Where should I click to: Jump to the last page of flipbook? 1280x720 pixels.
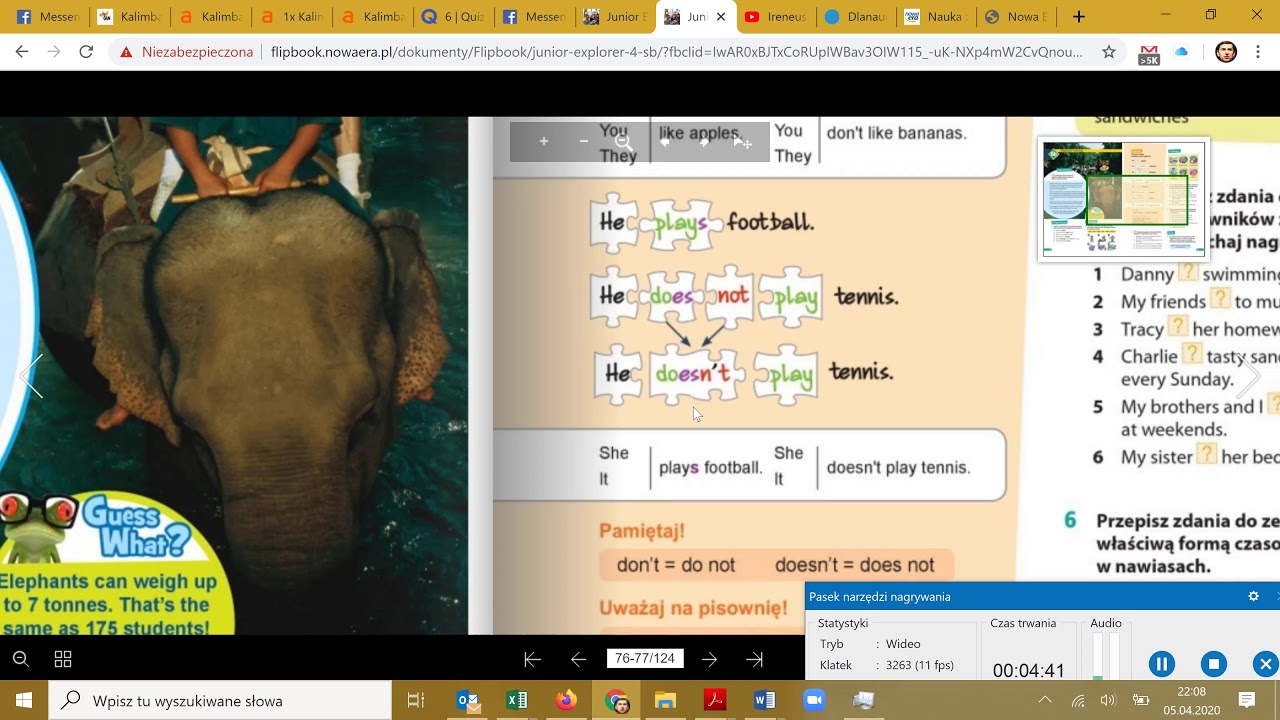click(755, 659)
